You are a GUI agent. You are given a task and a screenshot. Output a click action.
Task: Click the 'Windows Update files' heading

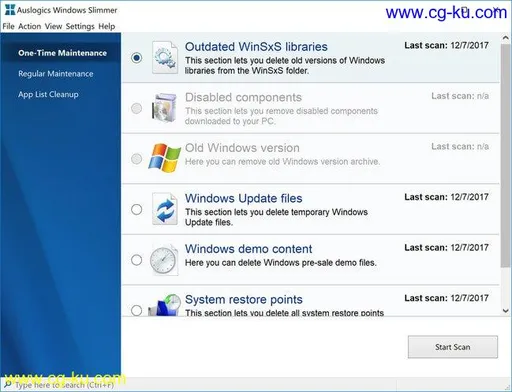244,198
